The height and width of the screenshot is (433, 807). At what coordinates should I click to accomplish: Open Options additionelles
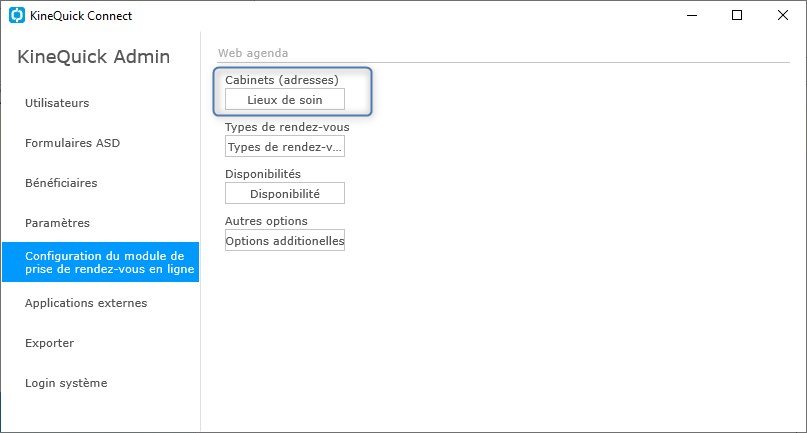point(285,240)
